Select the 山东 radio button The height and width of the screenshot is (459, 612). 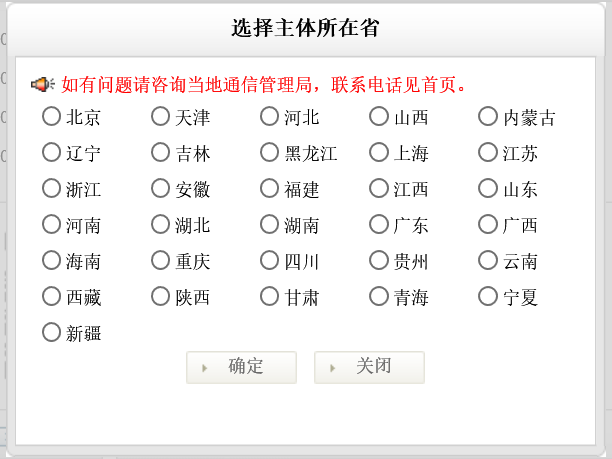point(488,189)
